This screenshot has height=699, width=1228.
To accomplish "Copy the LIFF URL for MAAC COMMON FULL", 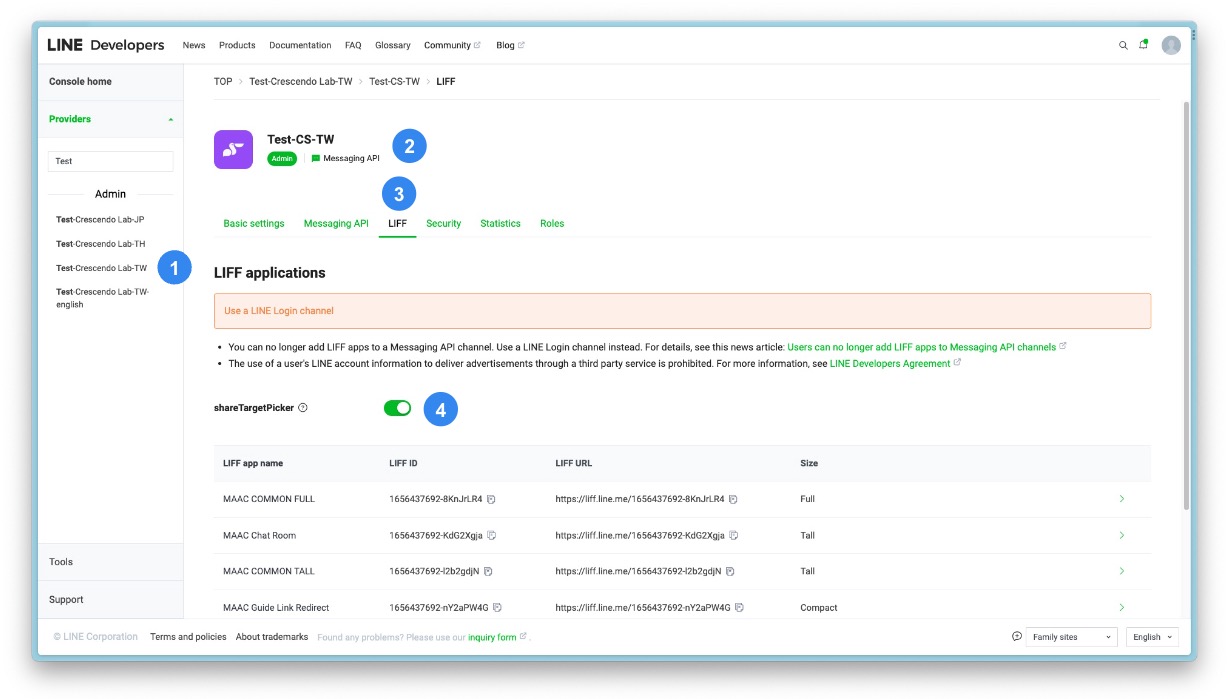I will tap(734, 499).
